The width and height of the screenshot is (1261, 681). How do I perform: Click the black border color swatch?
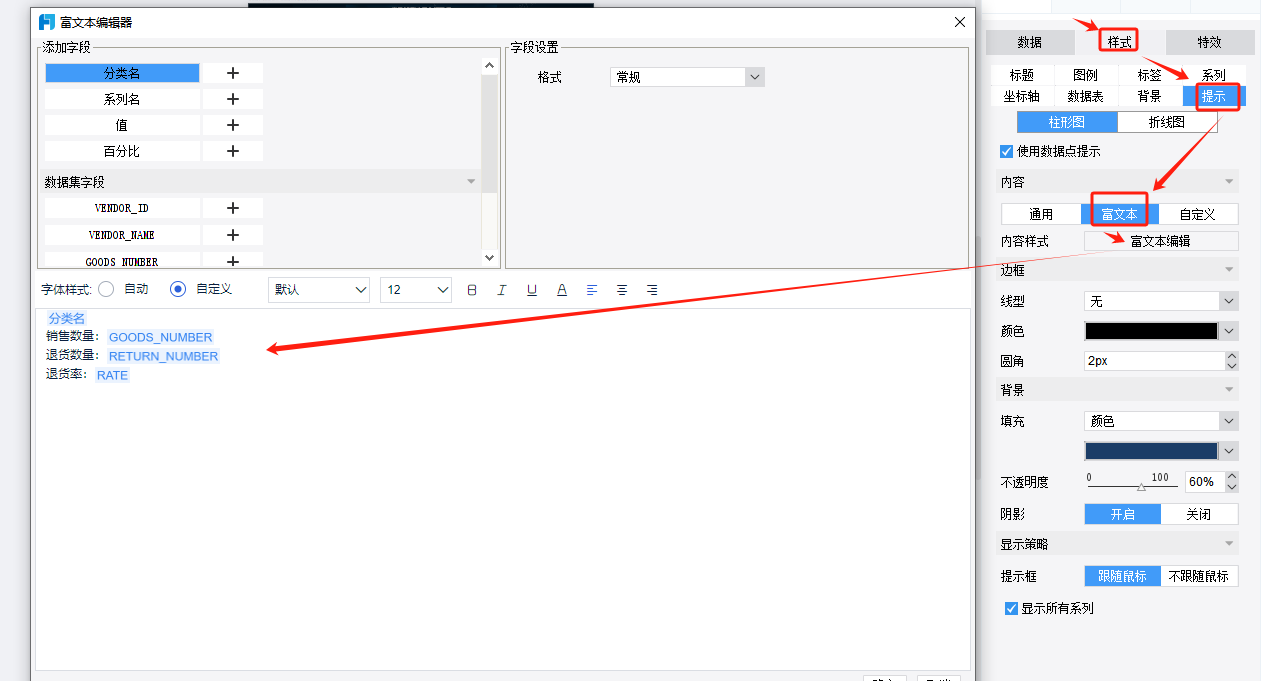click(x=1151, y=331)
